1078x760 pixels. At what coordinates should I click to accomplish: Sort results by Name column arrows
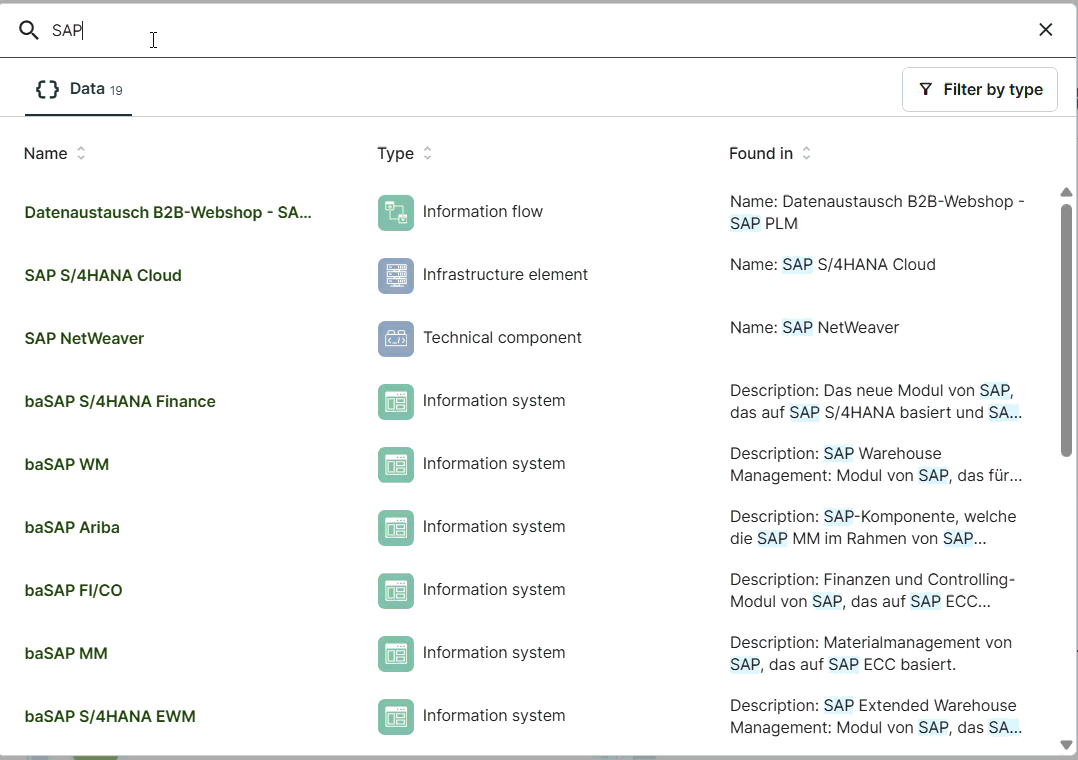click(x=81, y=153)
